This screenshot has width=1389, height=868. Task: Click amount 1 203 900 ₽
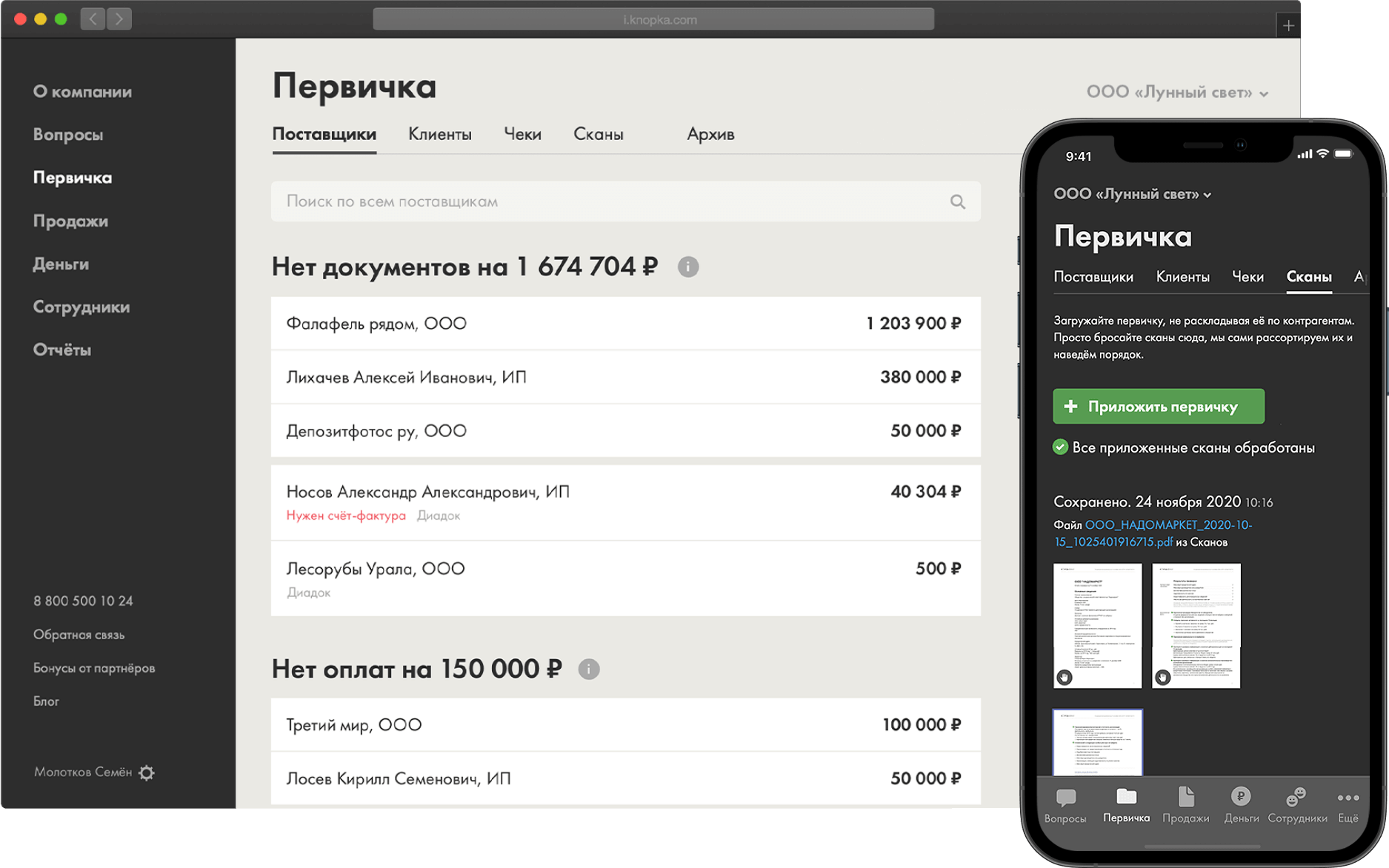pos(913,324)
